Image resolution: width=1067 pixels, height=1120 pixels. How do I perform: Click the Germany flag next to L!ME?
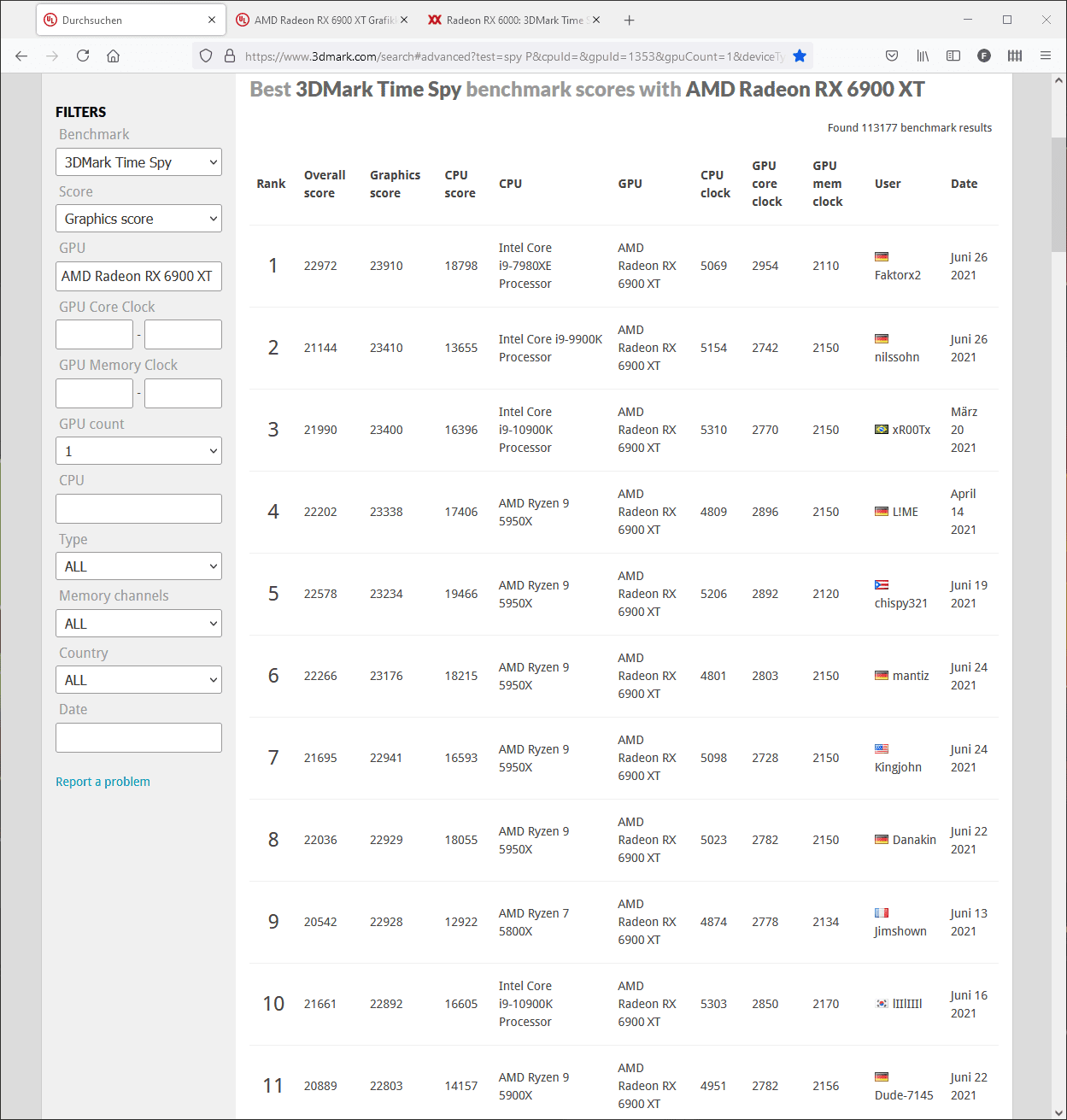[x=882, y=512]
